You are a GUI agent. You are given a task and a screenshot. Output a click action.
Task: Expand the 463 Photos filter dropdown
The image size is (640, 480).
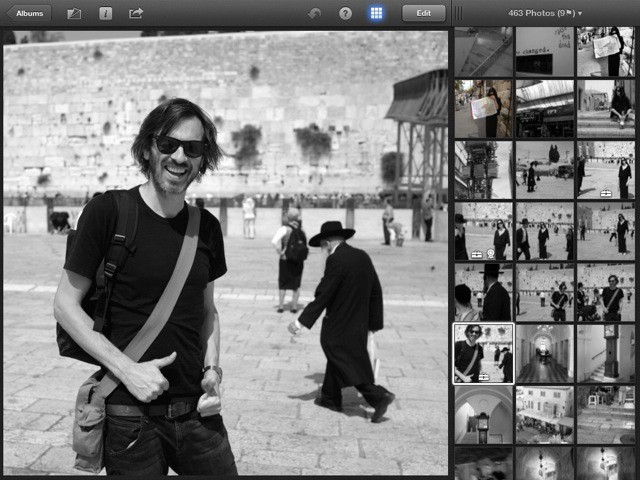click(x=545, y=13)
